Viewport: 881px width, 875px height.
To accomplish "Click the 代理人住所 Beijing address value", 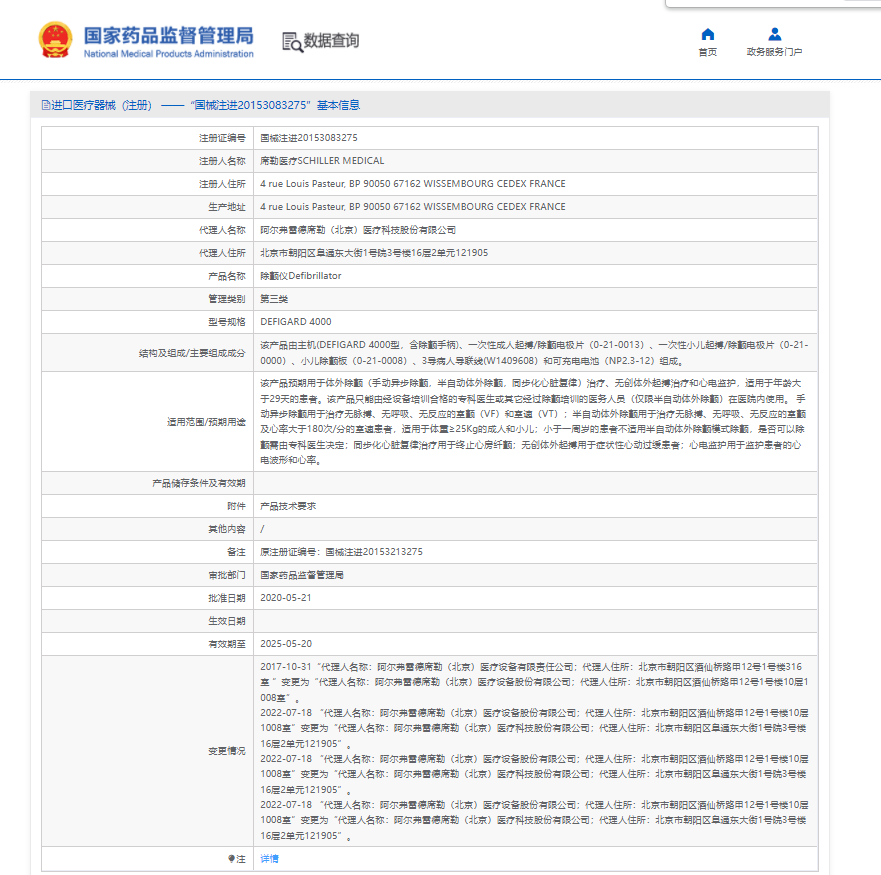I will click(x=374, y=253).
